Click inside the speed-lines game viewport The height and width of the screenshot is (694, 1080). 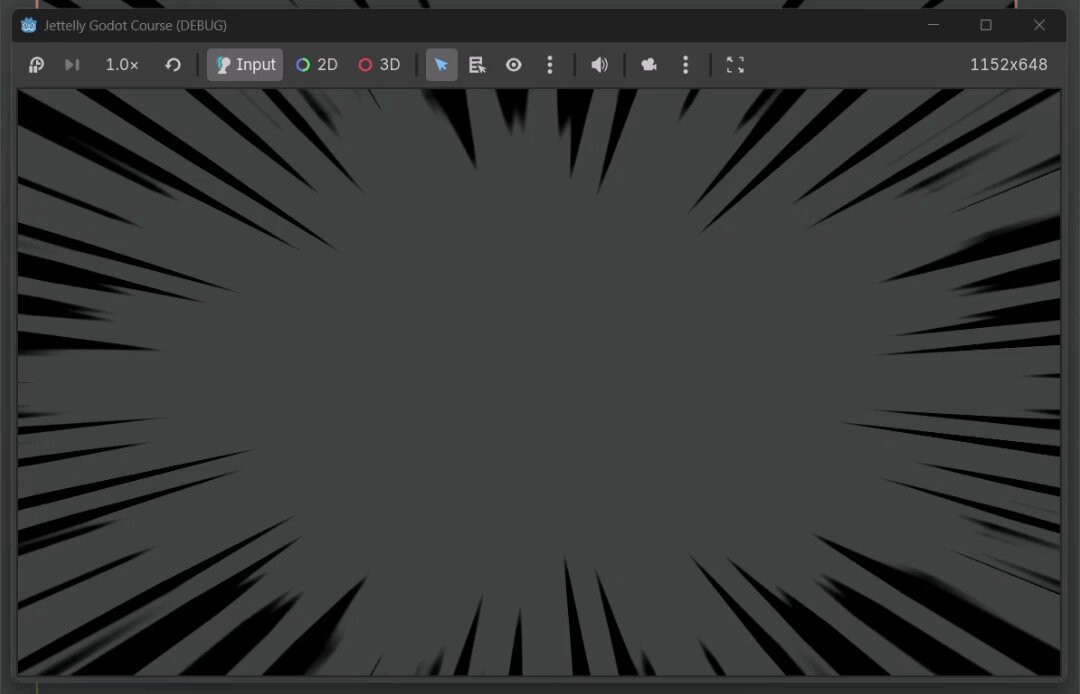pyautogui.click(x=539, y=380)
